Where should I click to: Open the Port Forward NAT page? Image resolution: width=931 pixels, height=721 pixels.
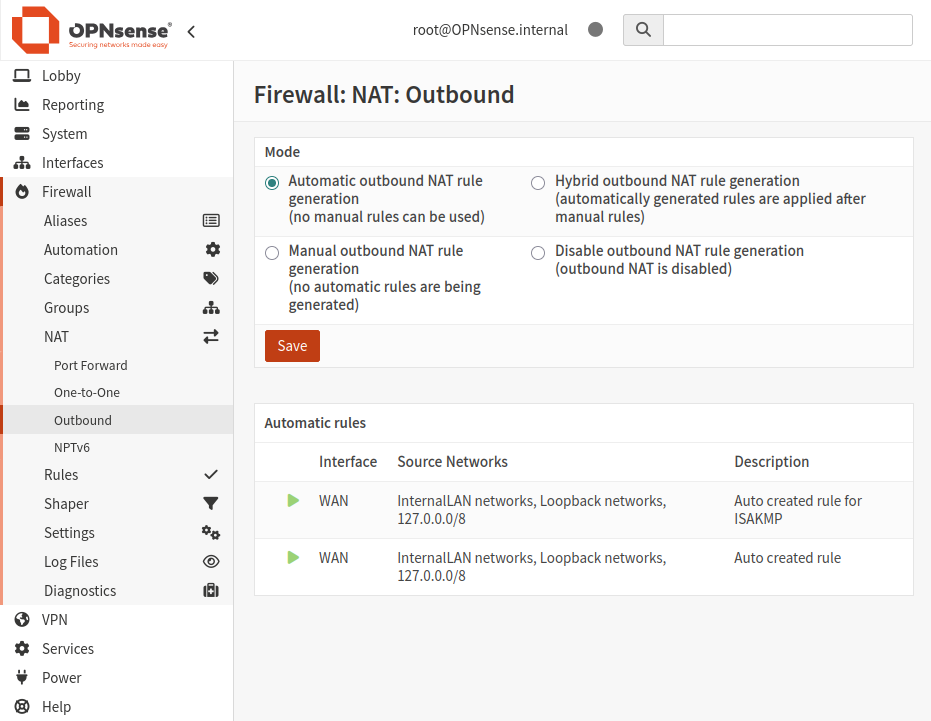(x=91, y=366)
